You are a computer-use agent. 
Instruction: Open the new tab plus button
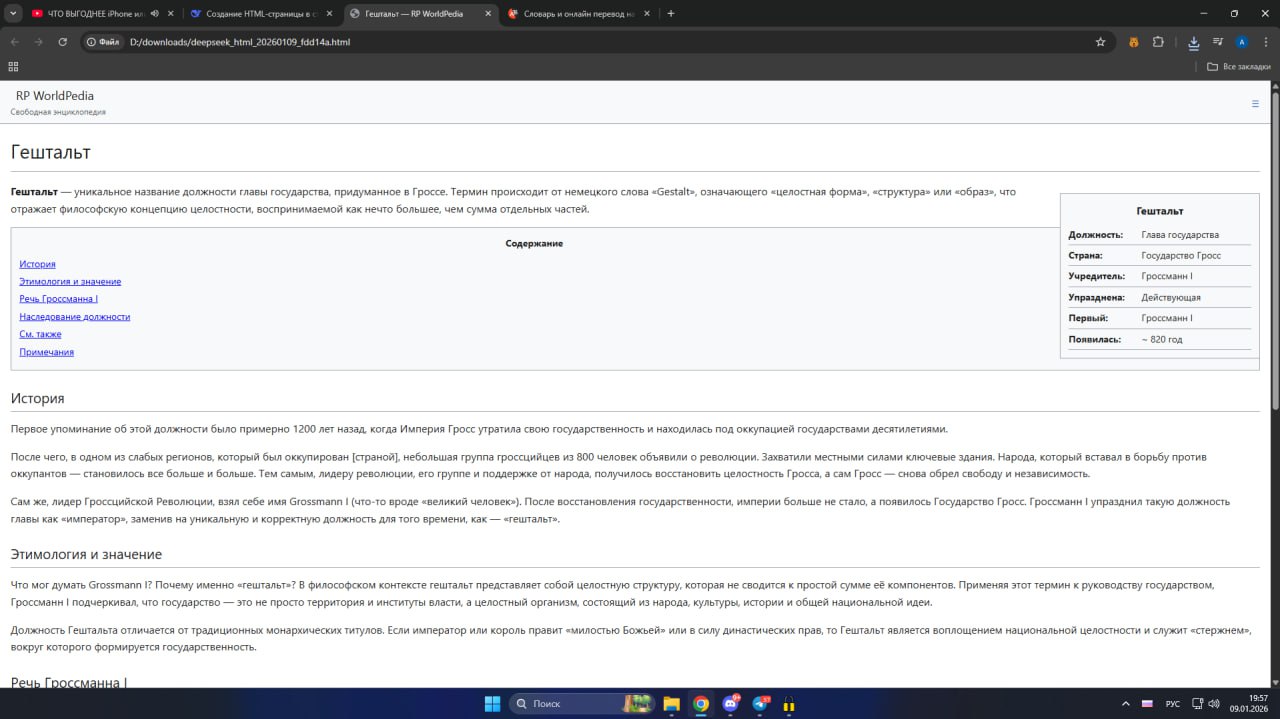tap(670, 14)
